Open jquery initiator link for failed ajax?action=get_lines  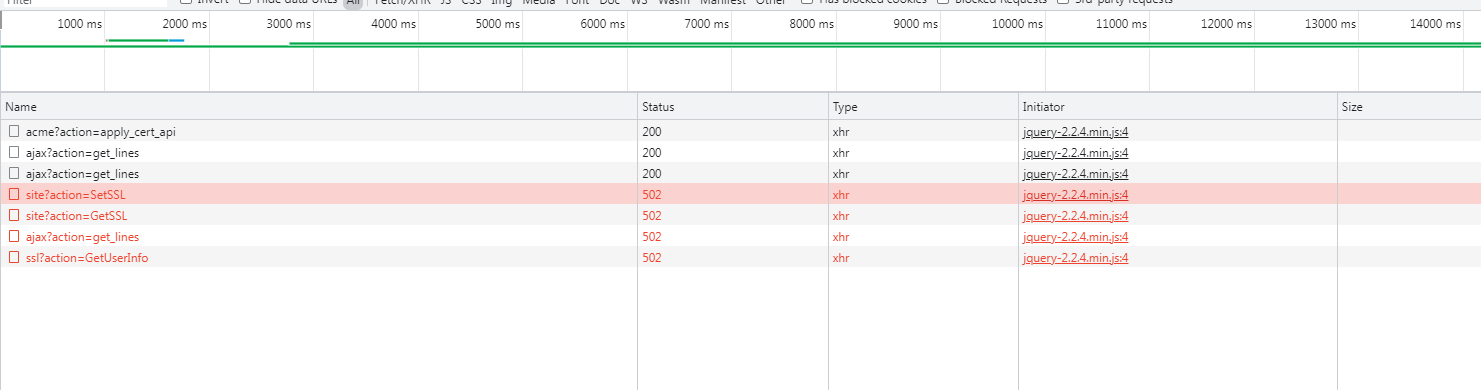1075,236
